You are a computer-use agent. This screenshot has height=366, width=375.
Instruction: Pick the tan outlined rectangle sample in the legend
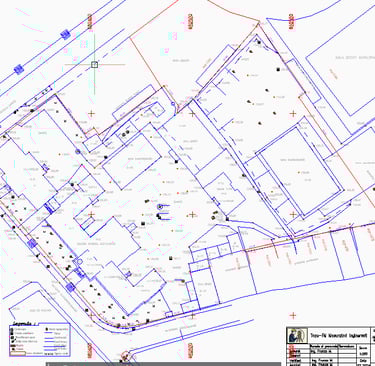tap(18, 353)
